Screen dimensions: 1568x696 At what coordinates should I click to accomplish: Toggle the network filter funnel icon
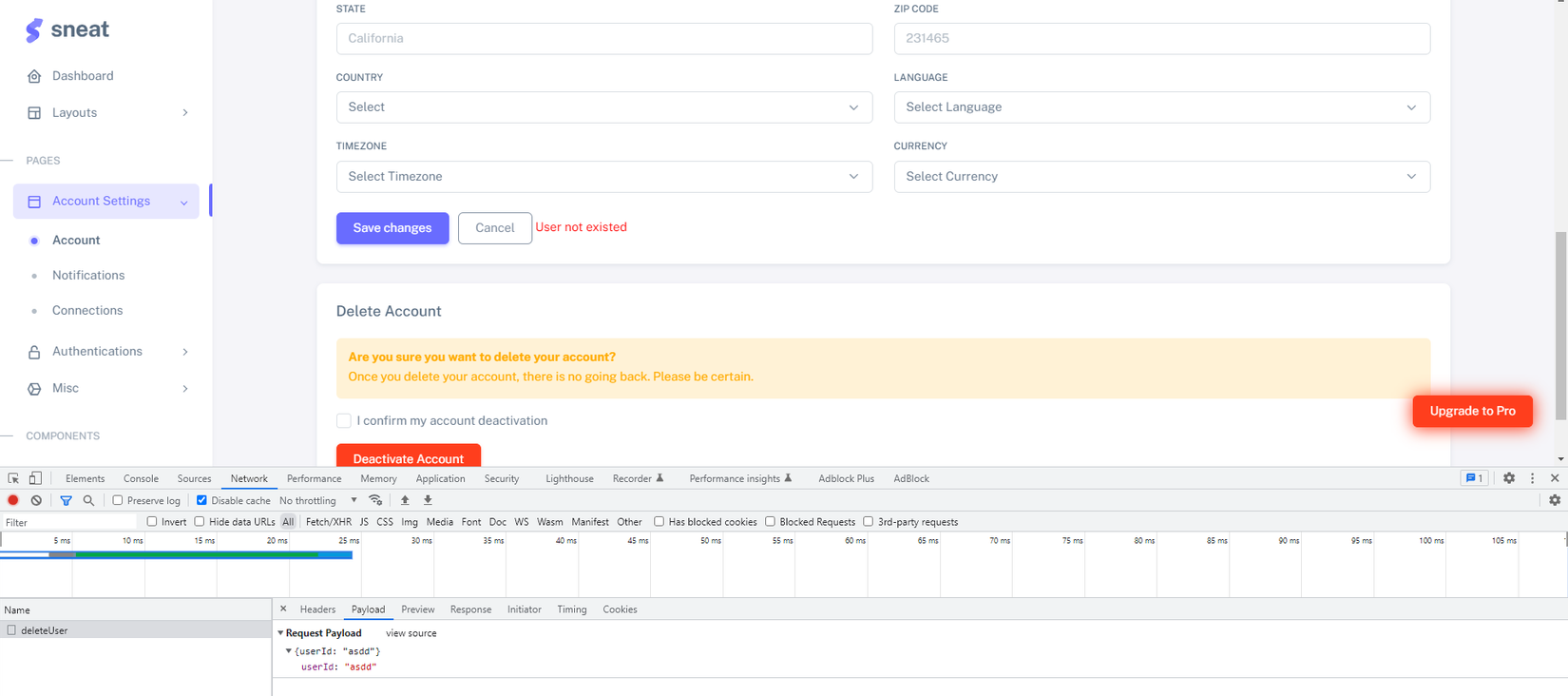click(x=66, y=500)
